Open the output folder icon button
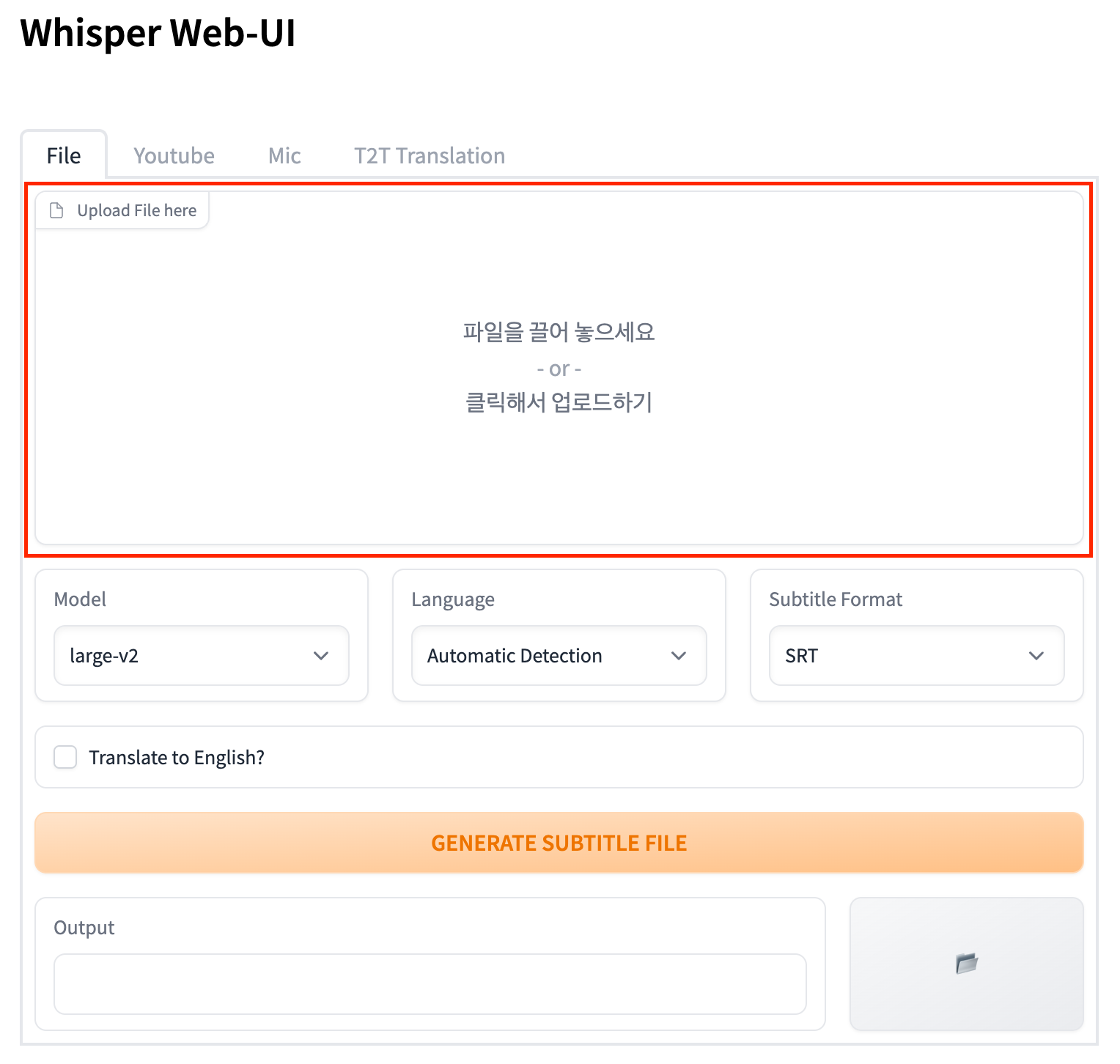The height and width of the screenshot is (1064, 1120). point(966,964)
